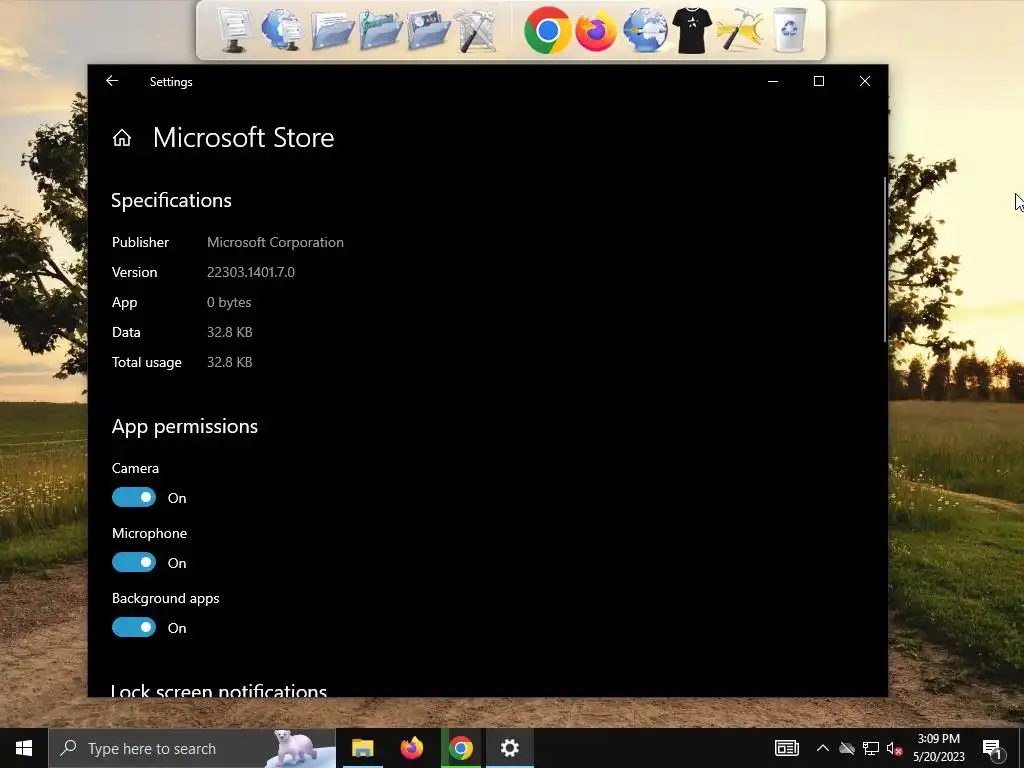Click the App size value 0 bytes
This screenshot has height=768, width=1024.
pos(229,302)
